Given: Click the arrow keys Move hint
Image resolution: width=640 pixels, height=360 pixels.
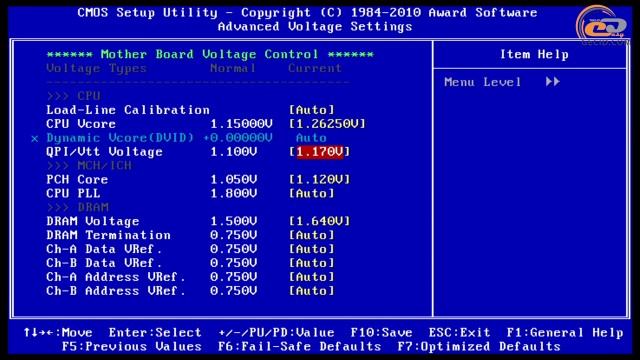Looking at the screenshot, I should click(x=58, y=332).
